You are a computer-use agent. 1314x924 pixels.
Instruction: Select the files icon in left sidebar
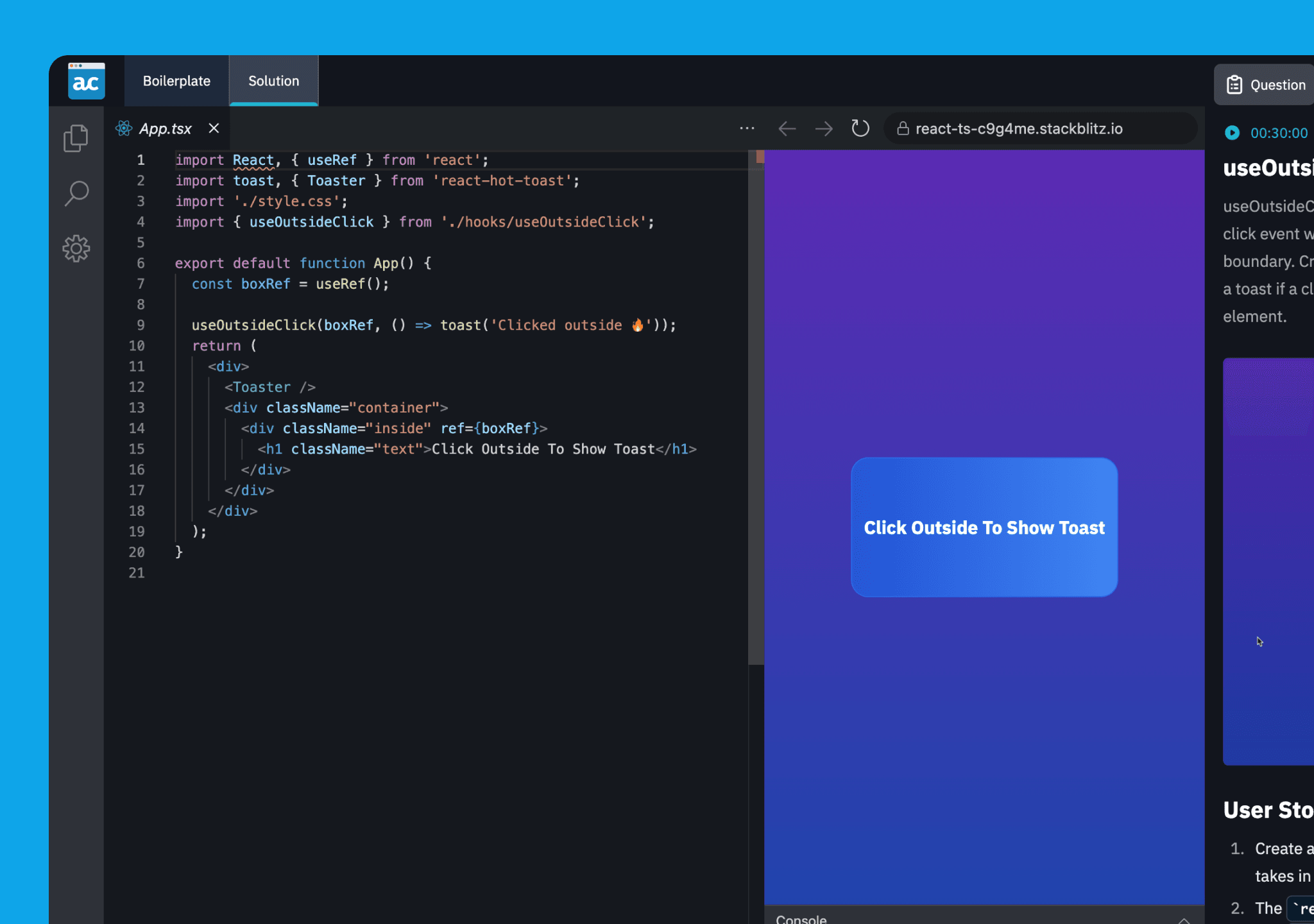pos(76,137)
